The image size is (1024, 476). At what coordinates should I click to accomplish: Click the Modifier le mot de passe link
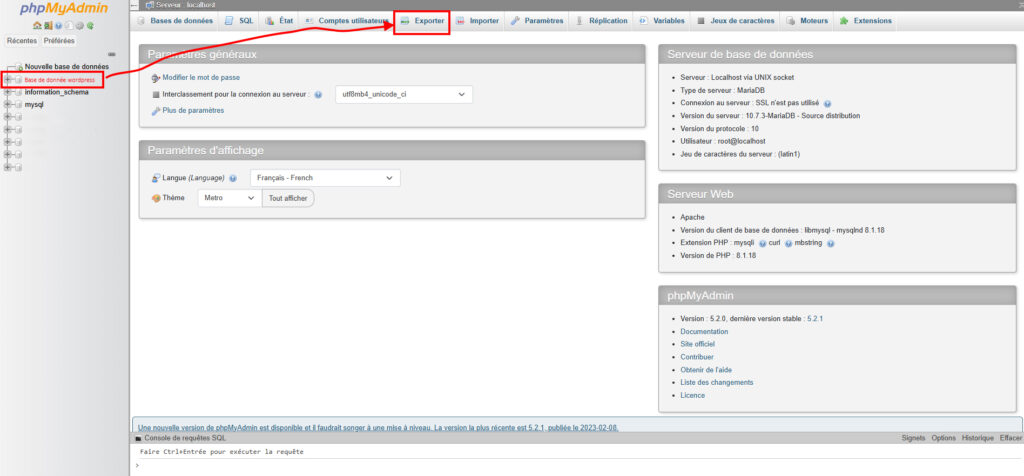click(x=200, y=77)
